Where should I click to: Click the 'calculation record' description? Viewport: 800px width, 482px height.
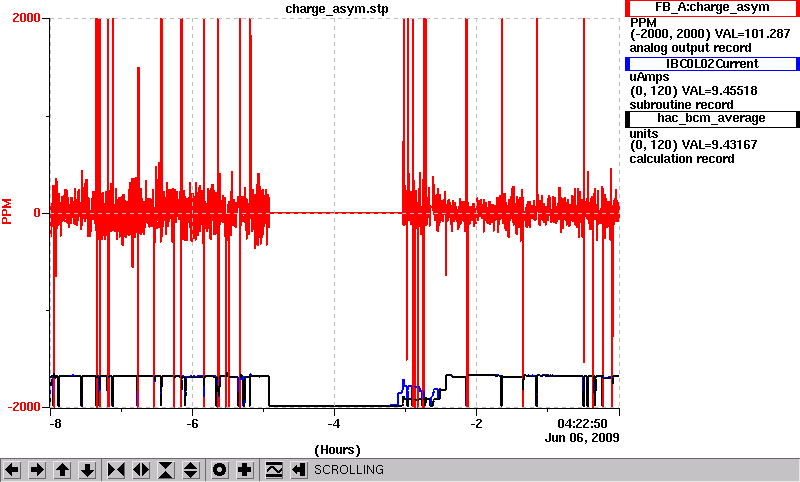coord(682,159)
